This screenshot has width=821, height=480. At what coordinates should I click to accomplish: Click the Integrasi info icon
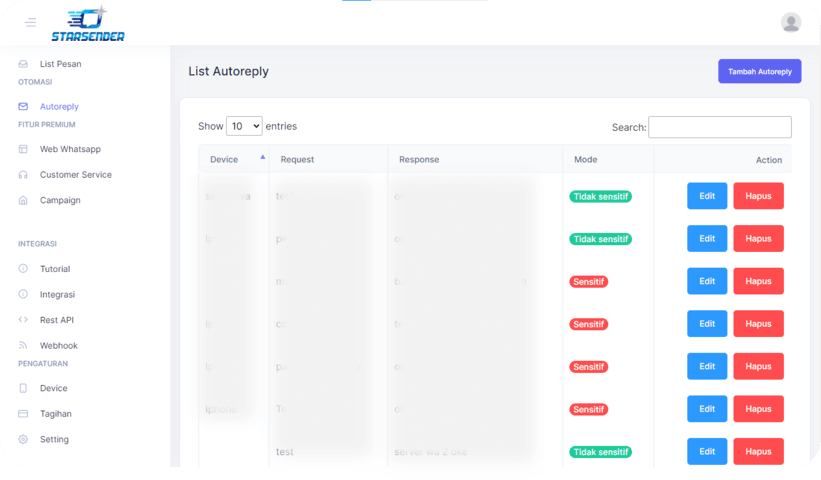(x=23, y=294)
